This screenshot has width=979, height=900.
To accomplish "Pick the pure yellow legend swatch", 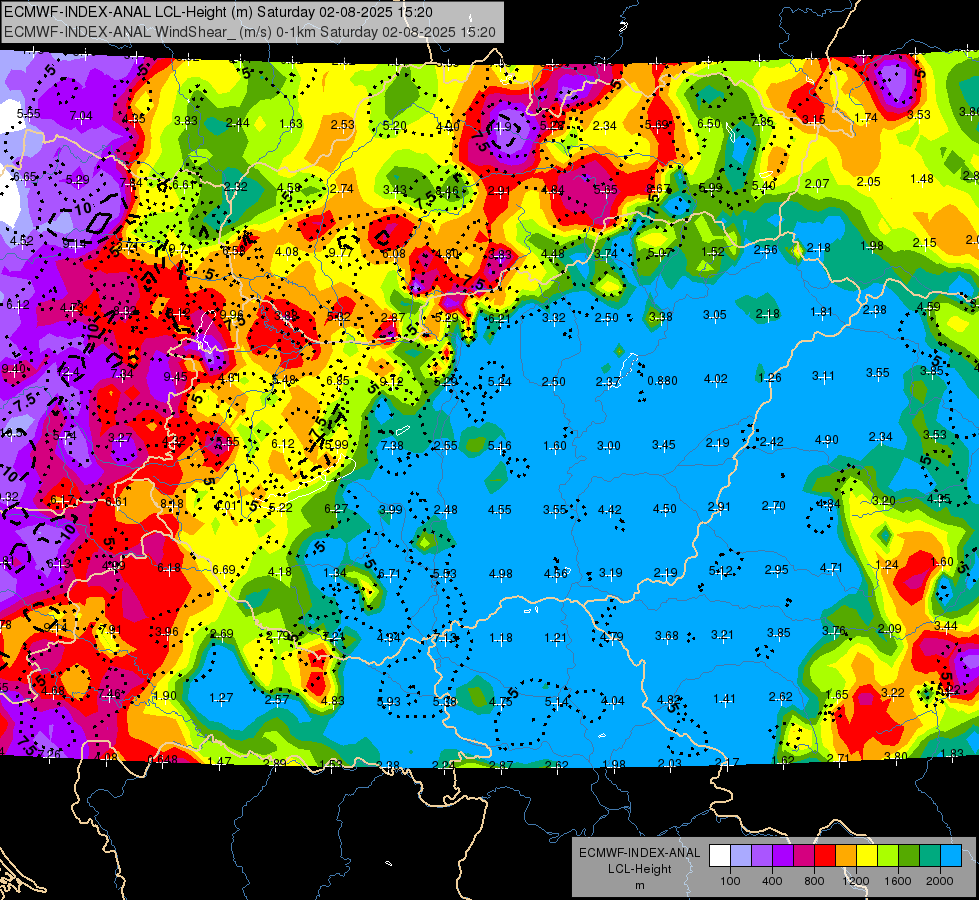I will [x=867, y=856].
